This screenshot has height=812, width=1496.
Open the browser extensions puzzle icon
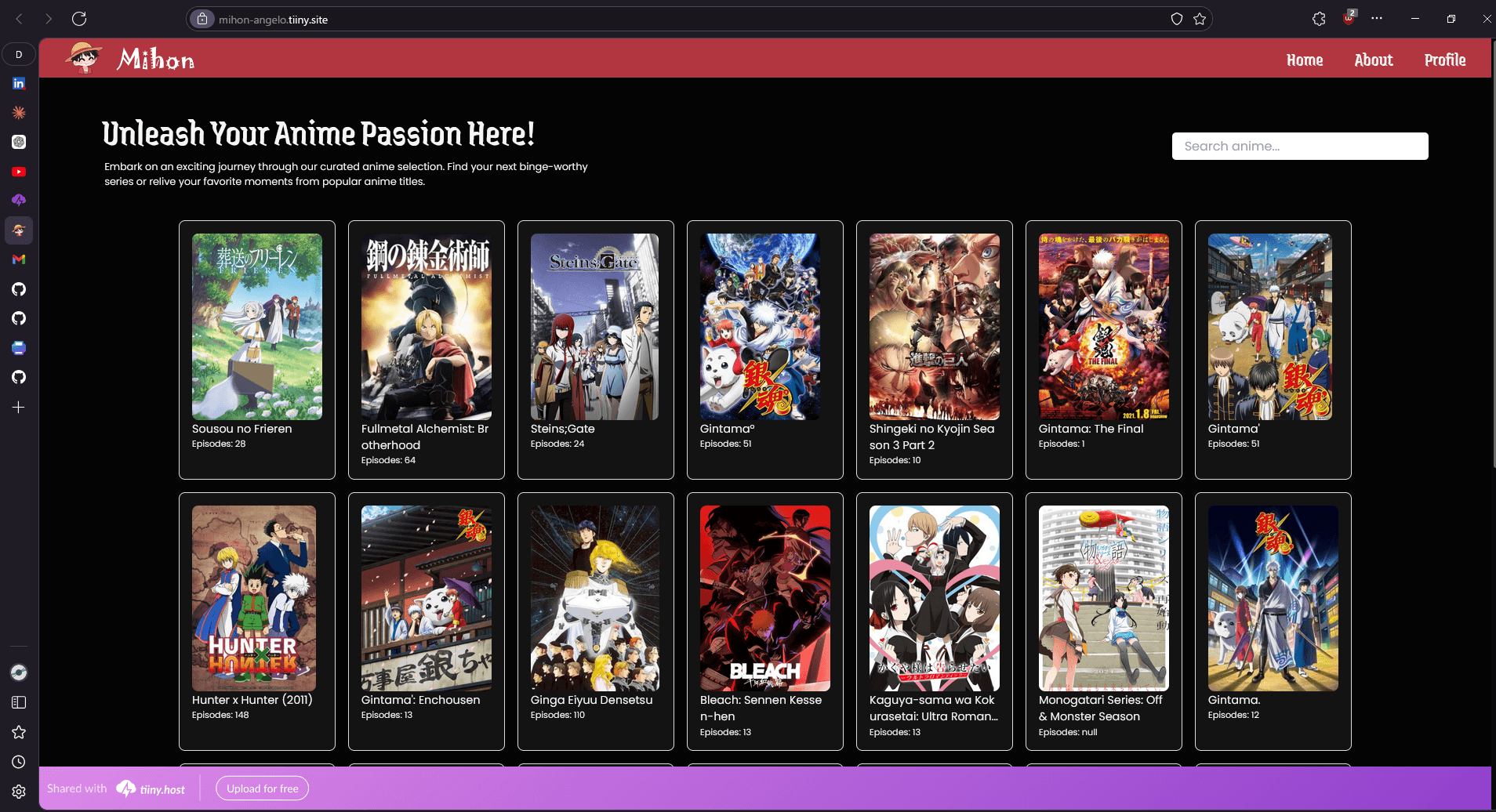[x=1319, y=19]
